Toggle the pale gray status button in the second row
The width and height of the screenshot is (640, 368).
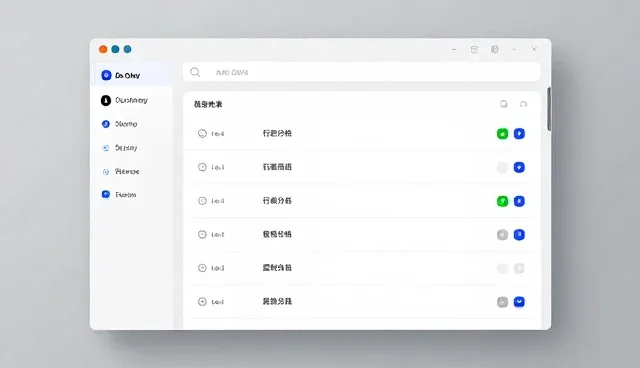click(502, 167)
